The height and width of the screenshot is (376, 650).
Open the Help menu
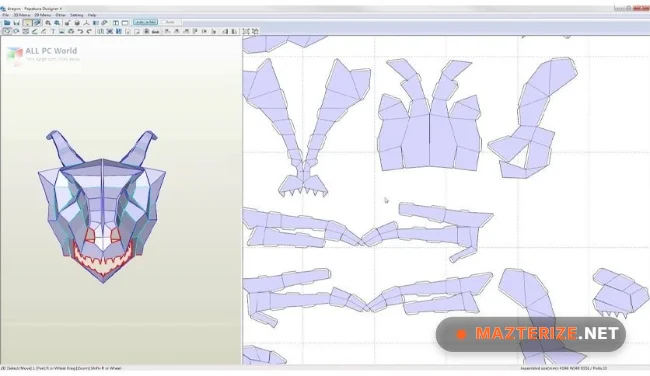click(x=92, y=15)
